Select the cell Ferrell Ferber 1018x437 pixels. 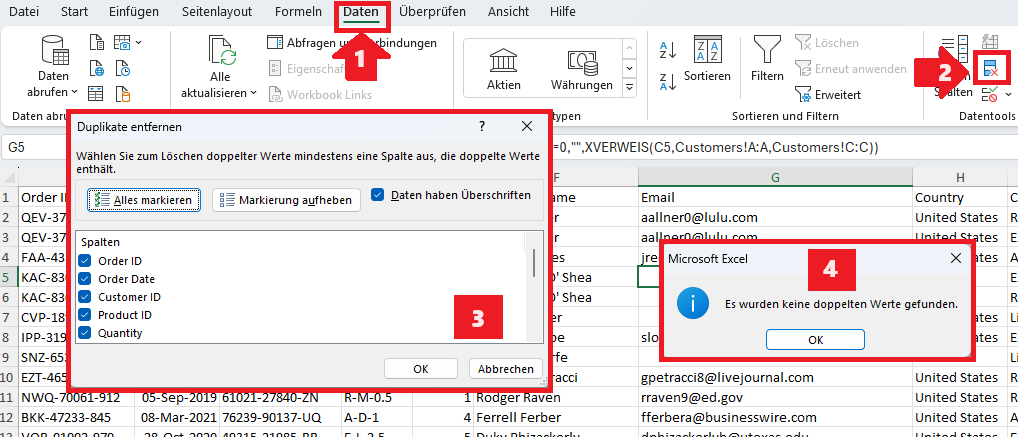[555, 417]
